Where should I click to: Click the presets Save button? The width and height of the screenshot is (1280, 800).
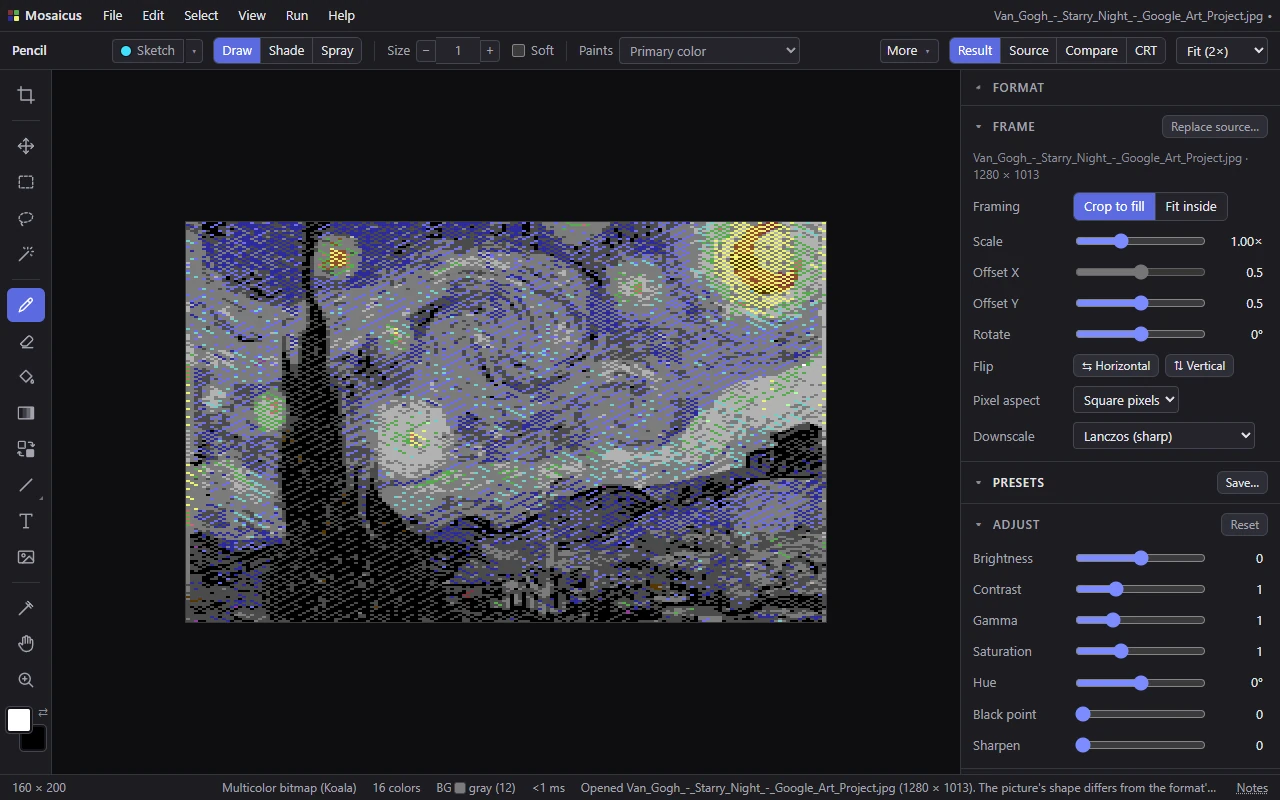pyautogui.click(x=1242, y=483)
